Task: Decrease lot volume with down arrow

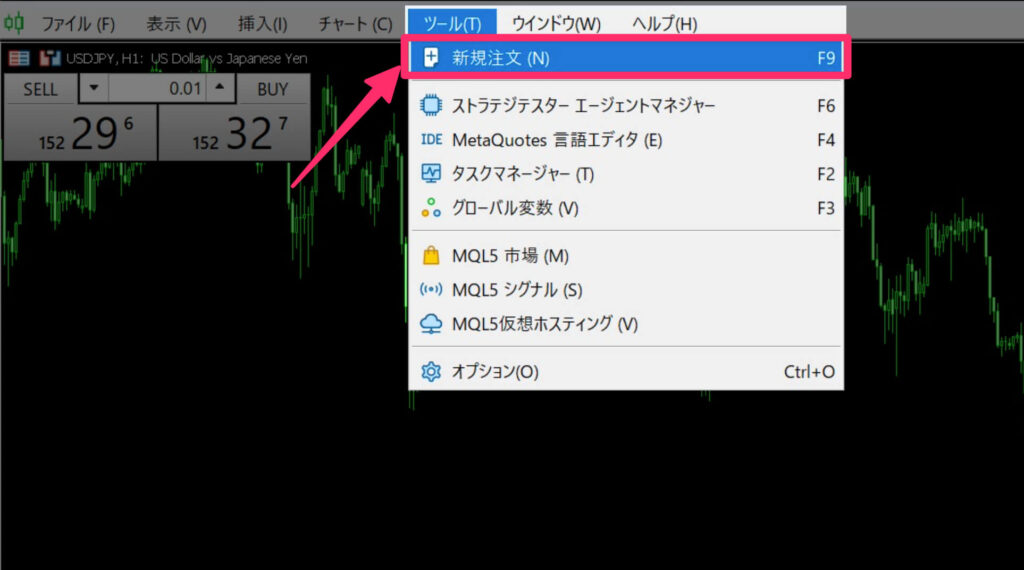Action: [94, 88]
